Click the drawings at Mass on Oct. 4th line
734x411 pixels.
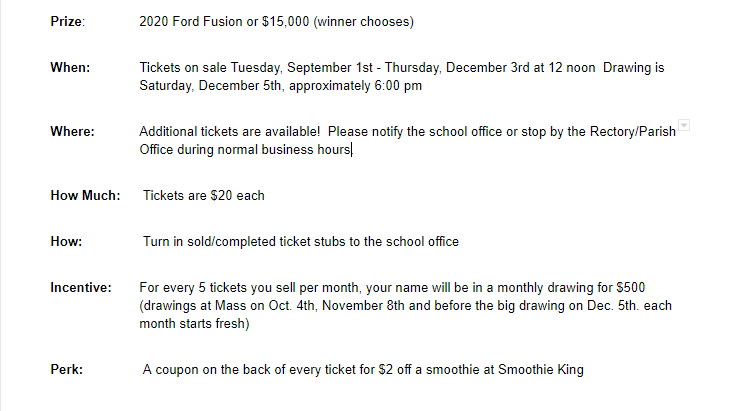point(405,306)
